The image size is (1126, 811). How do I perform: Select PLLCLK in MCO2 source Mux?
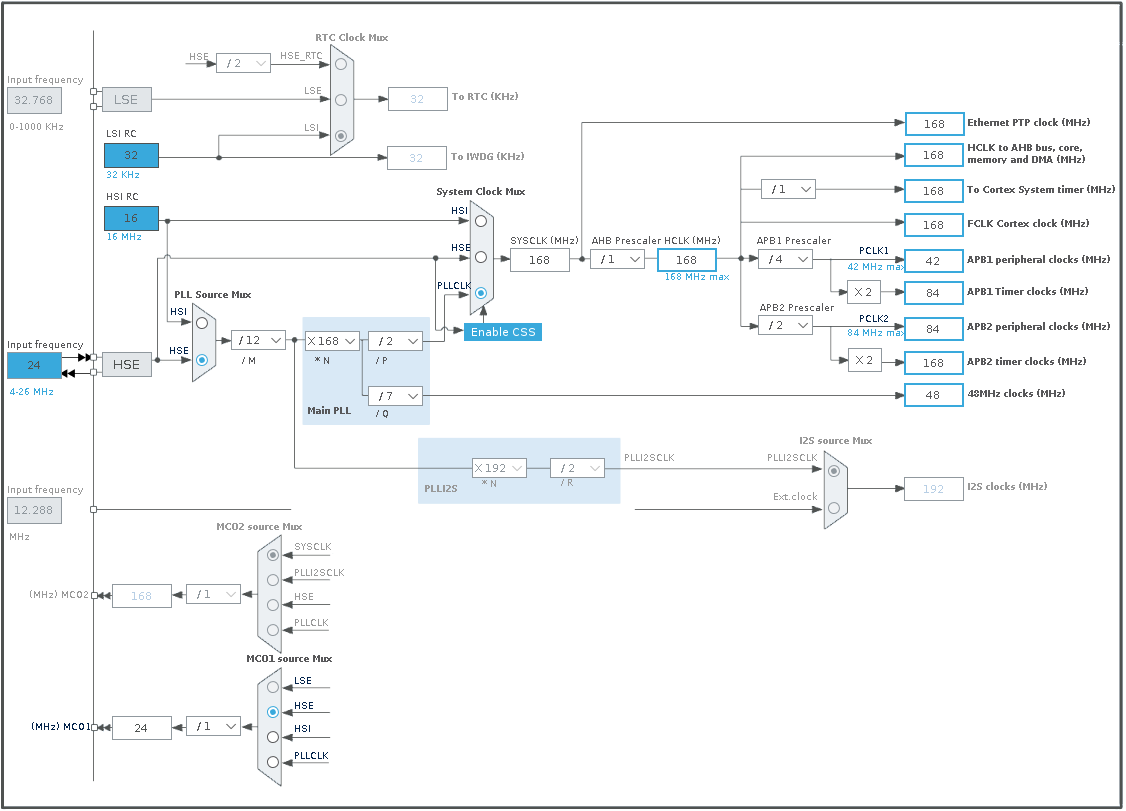[273, 630]
